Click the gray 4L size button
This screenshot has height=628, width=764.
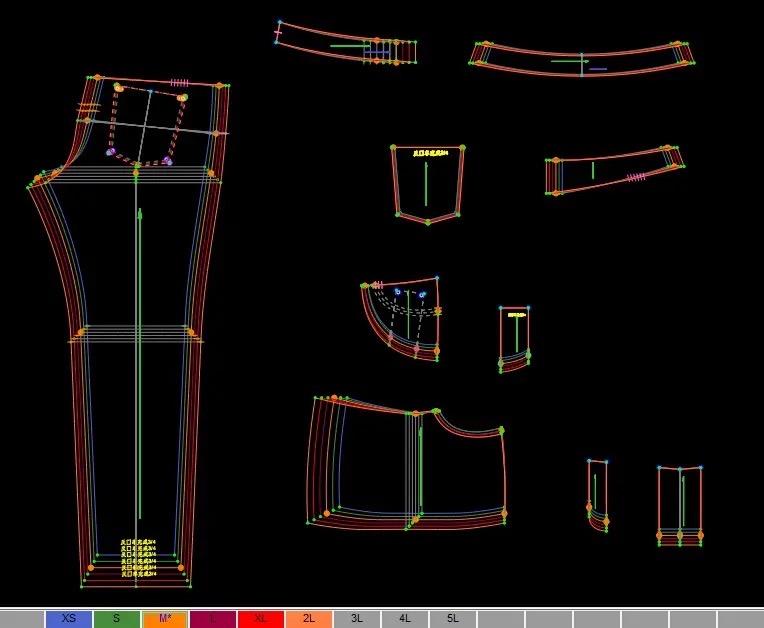click(404, 619)
